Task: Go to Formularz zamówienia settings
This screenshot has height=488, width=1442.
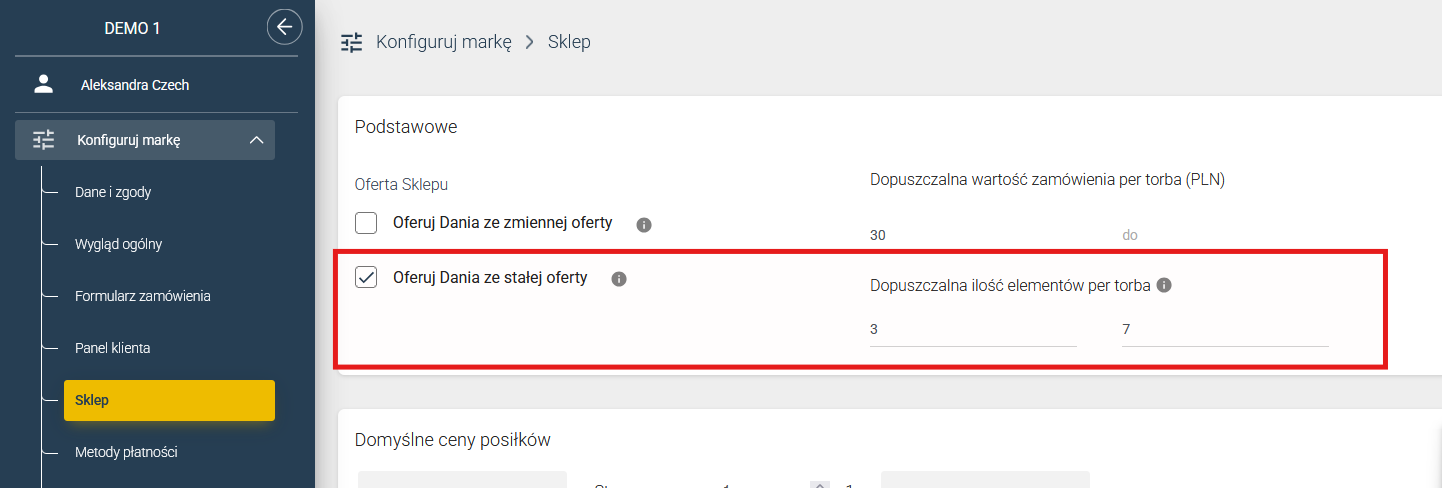Action: click(143, 296)
